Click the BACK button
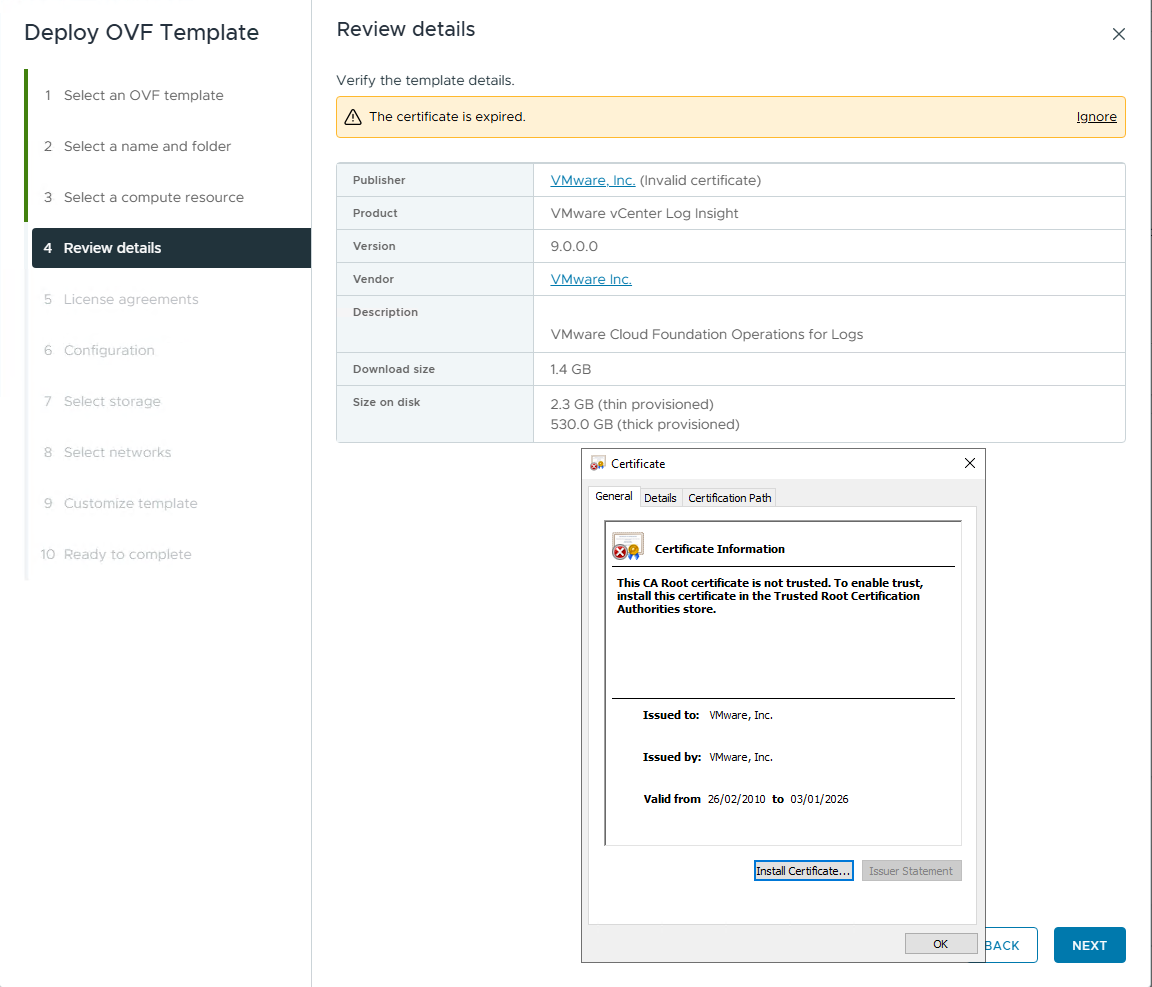Viewport: 1152px width, 987px height. (x=1008, y=945)
